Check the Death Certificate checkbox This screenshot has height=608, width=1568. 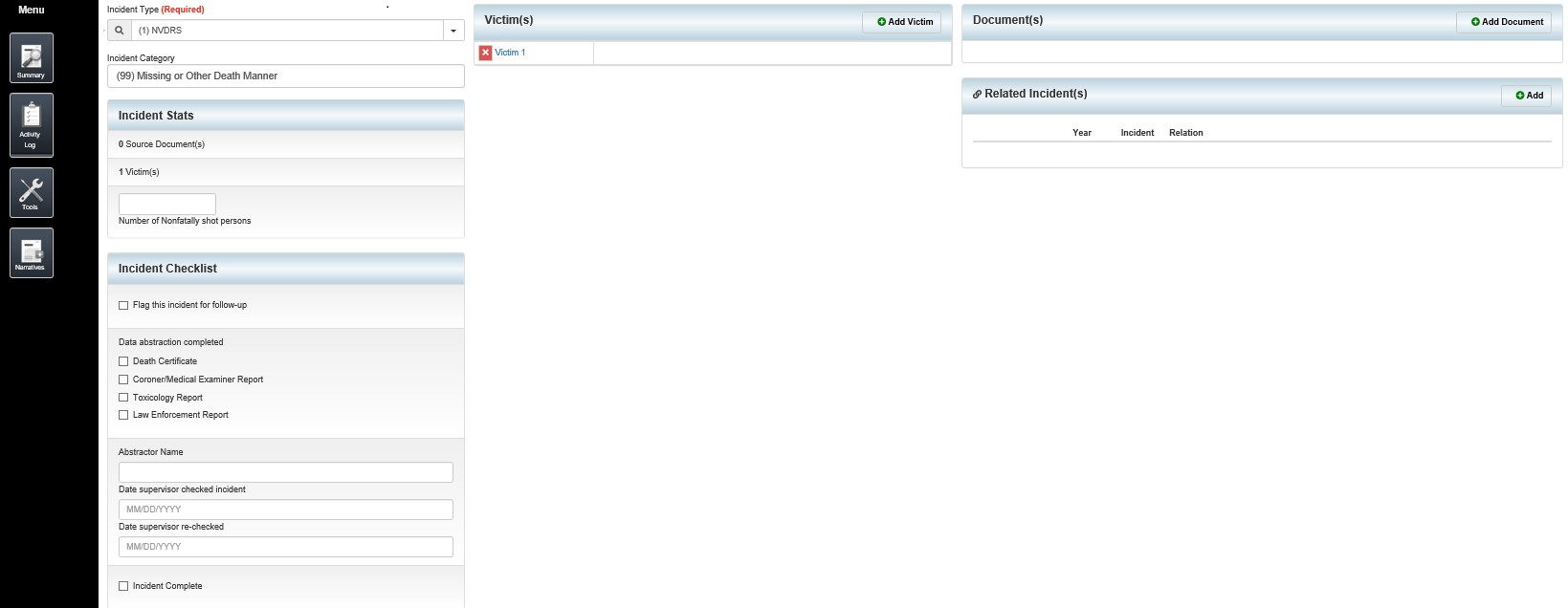[x=123, y=361]
